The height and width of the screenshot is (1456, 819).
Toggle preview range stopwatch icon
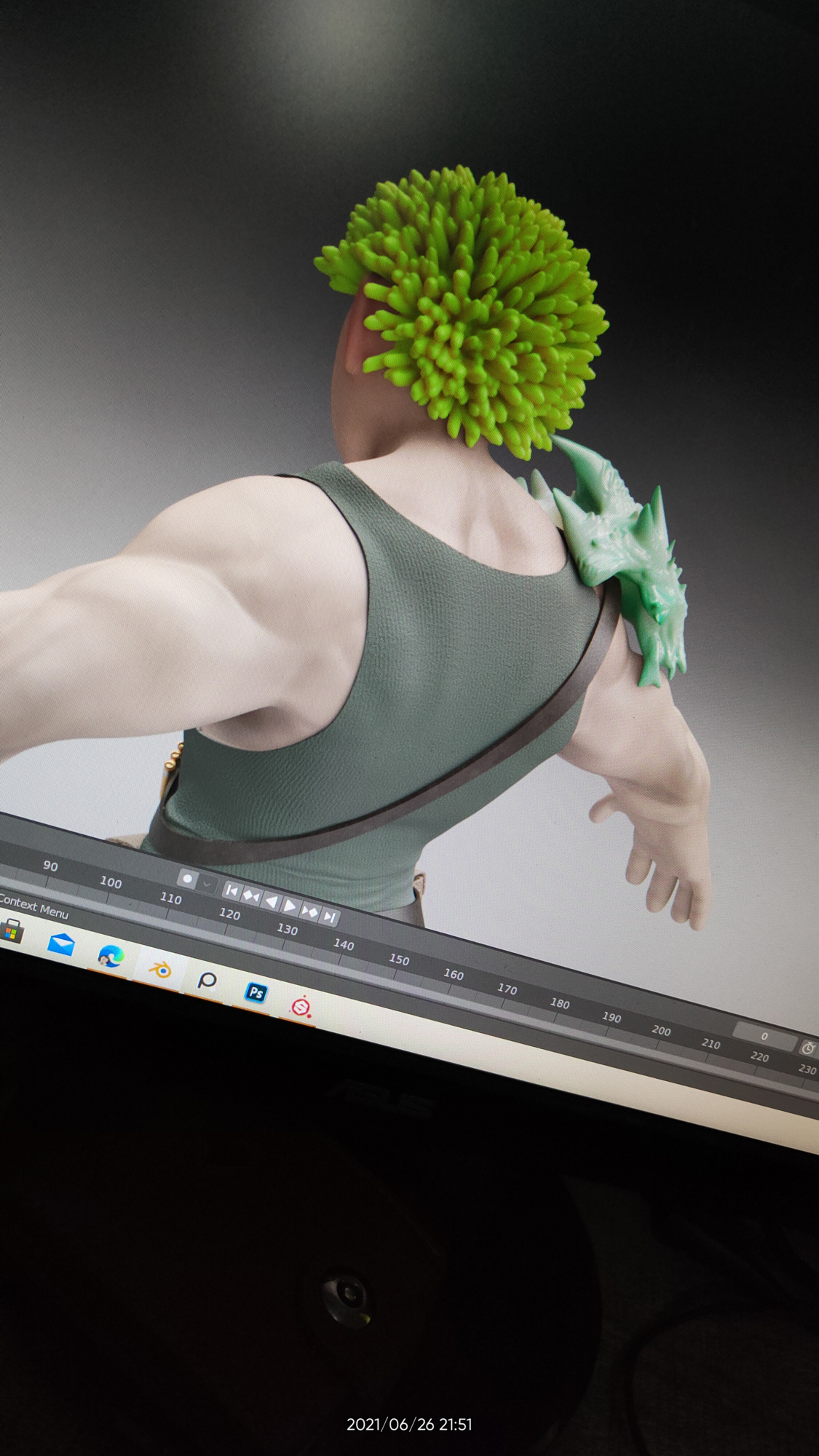pos(808,1048)
